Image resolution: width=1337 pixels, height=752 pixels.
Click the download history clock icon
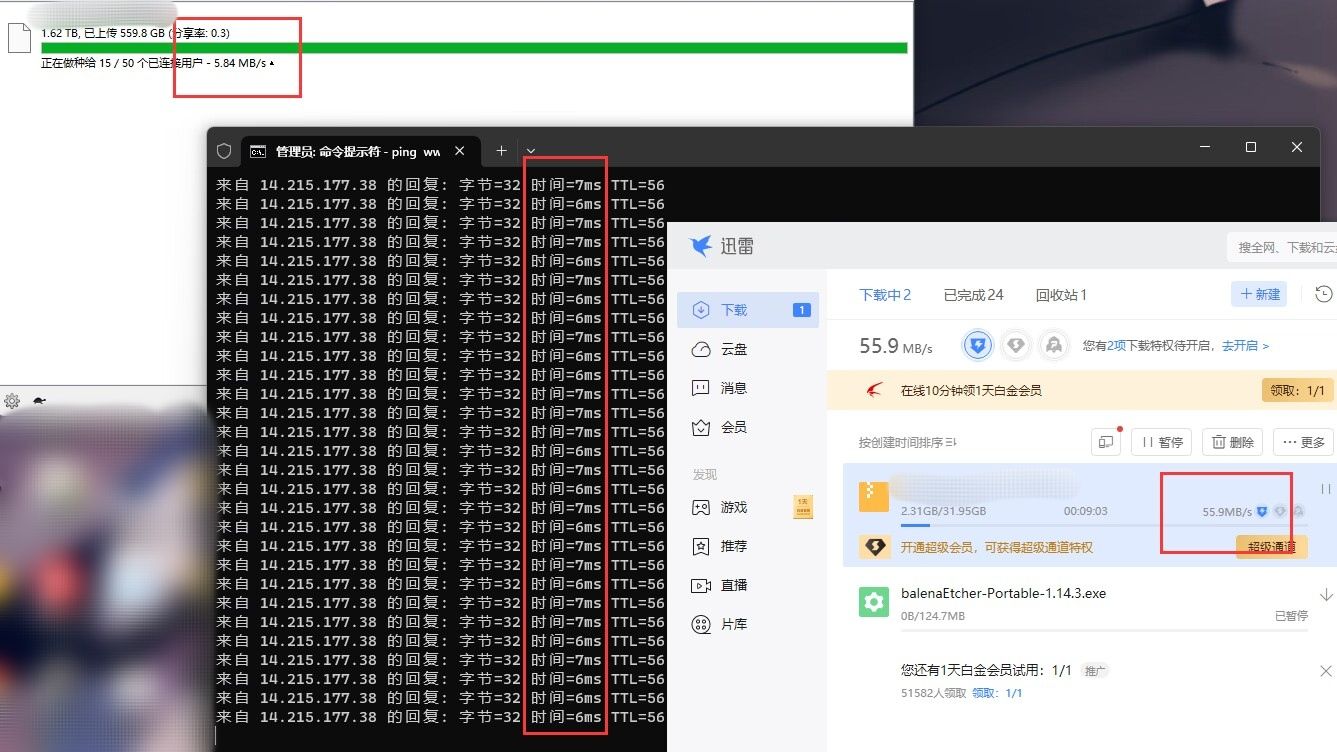click(1324, 294)
